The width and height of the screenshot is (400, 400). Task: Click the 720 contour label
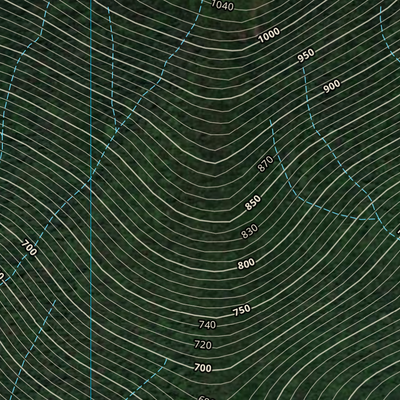(x=203, y=345)
